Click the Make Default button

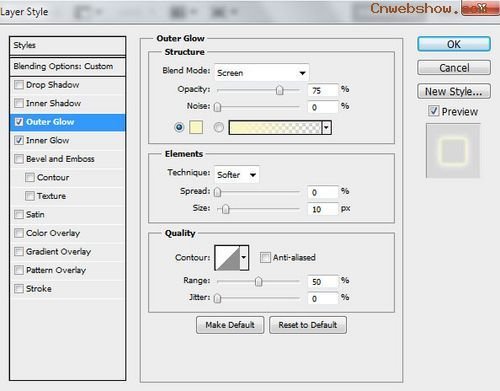click(230, 325)
